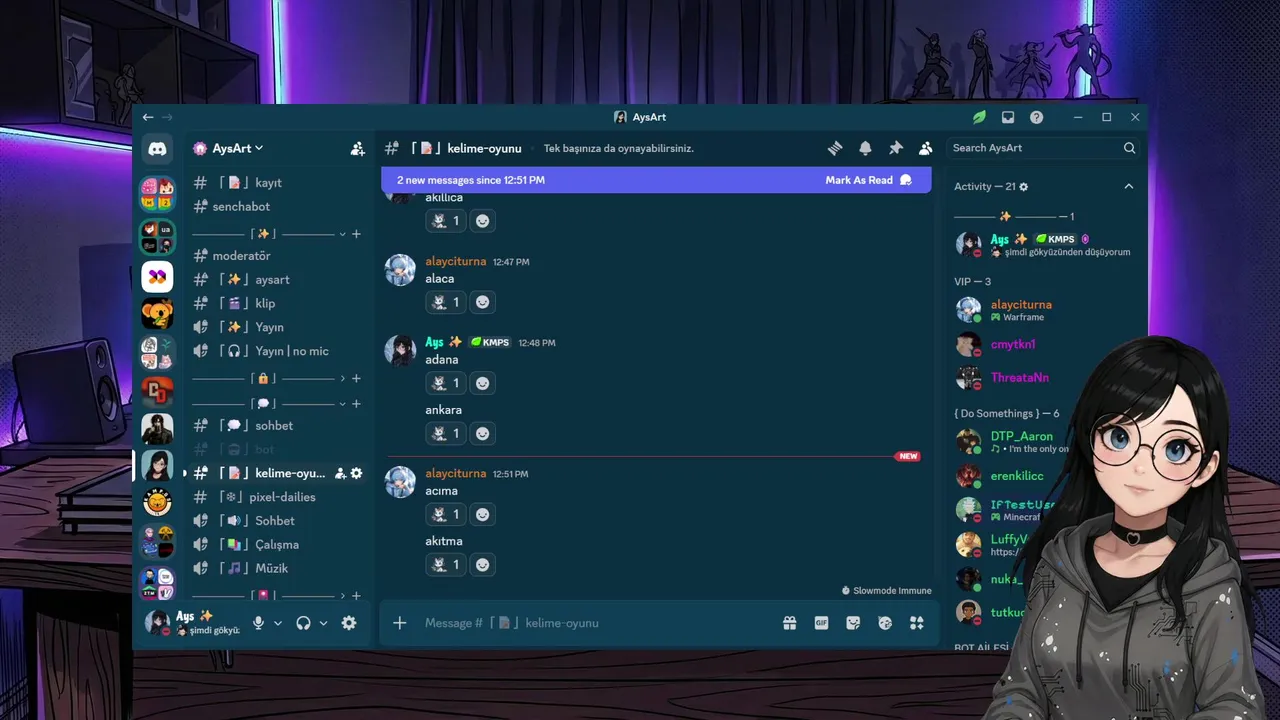Viewport: 1280px width, 720px height.
Task: Toggle reaction under ankara message
Action: tap(445, 433)
